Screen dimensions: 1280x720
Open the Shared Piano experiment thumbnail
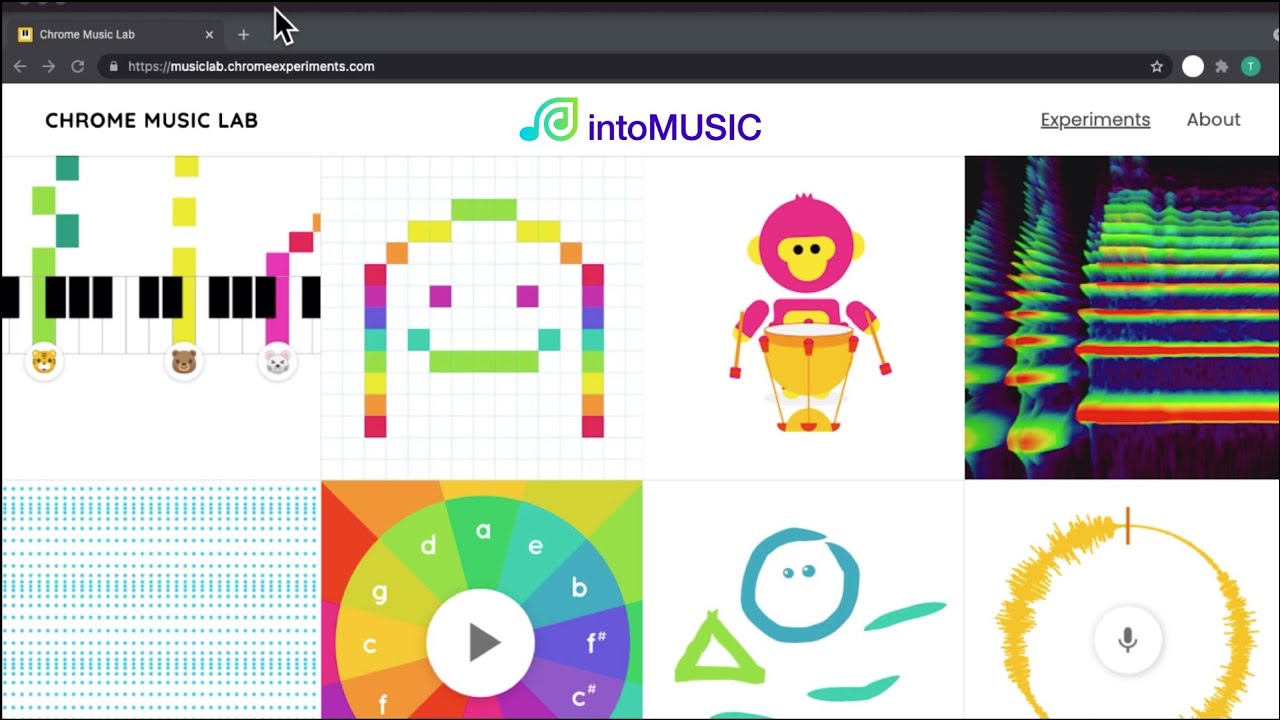coord(161,317)
